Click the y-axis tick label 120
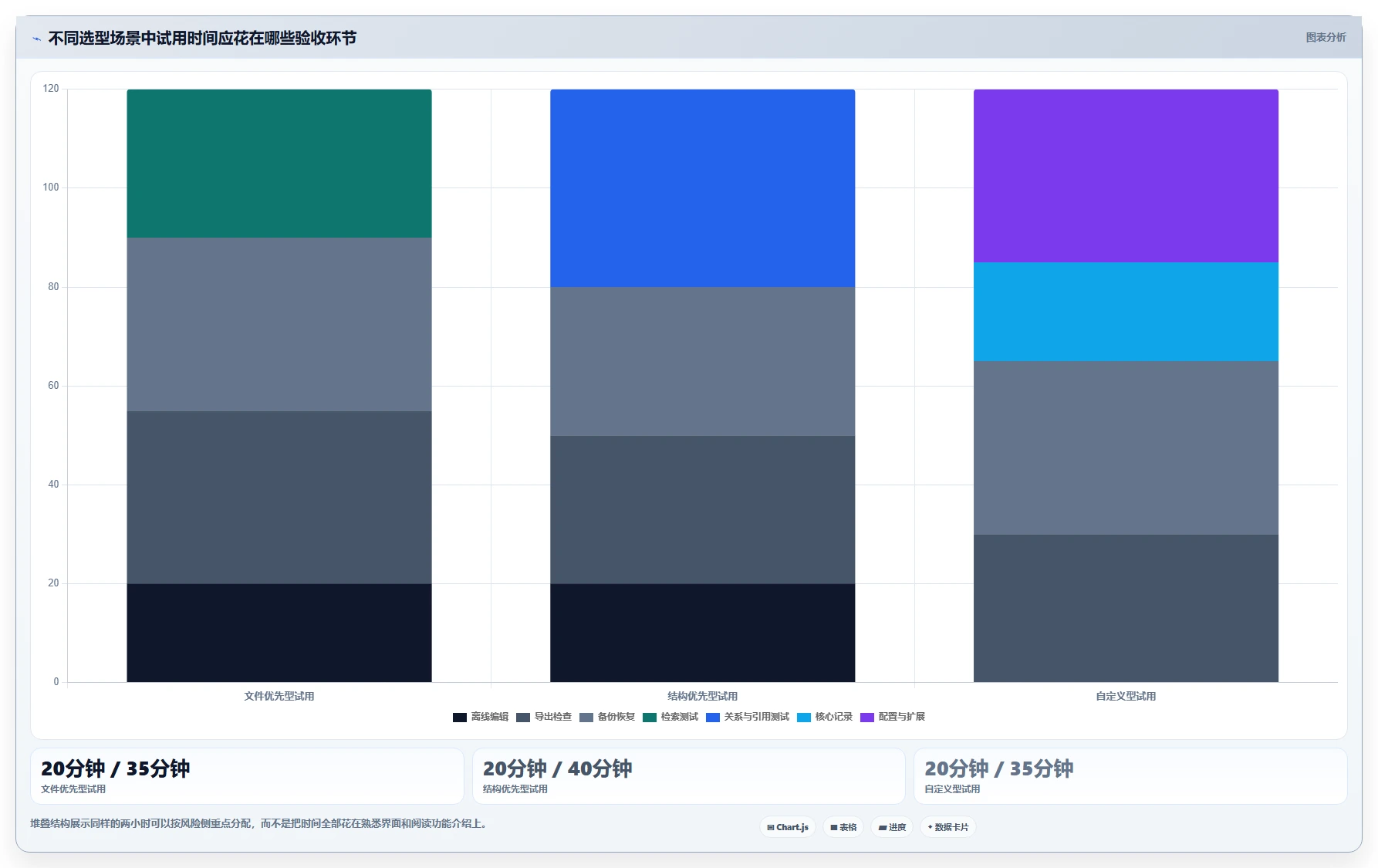 (x=51, y=89)
